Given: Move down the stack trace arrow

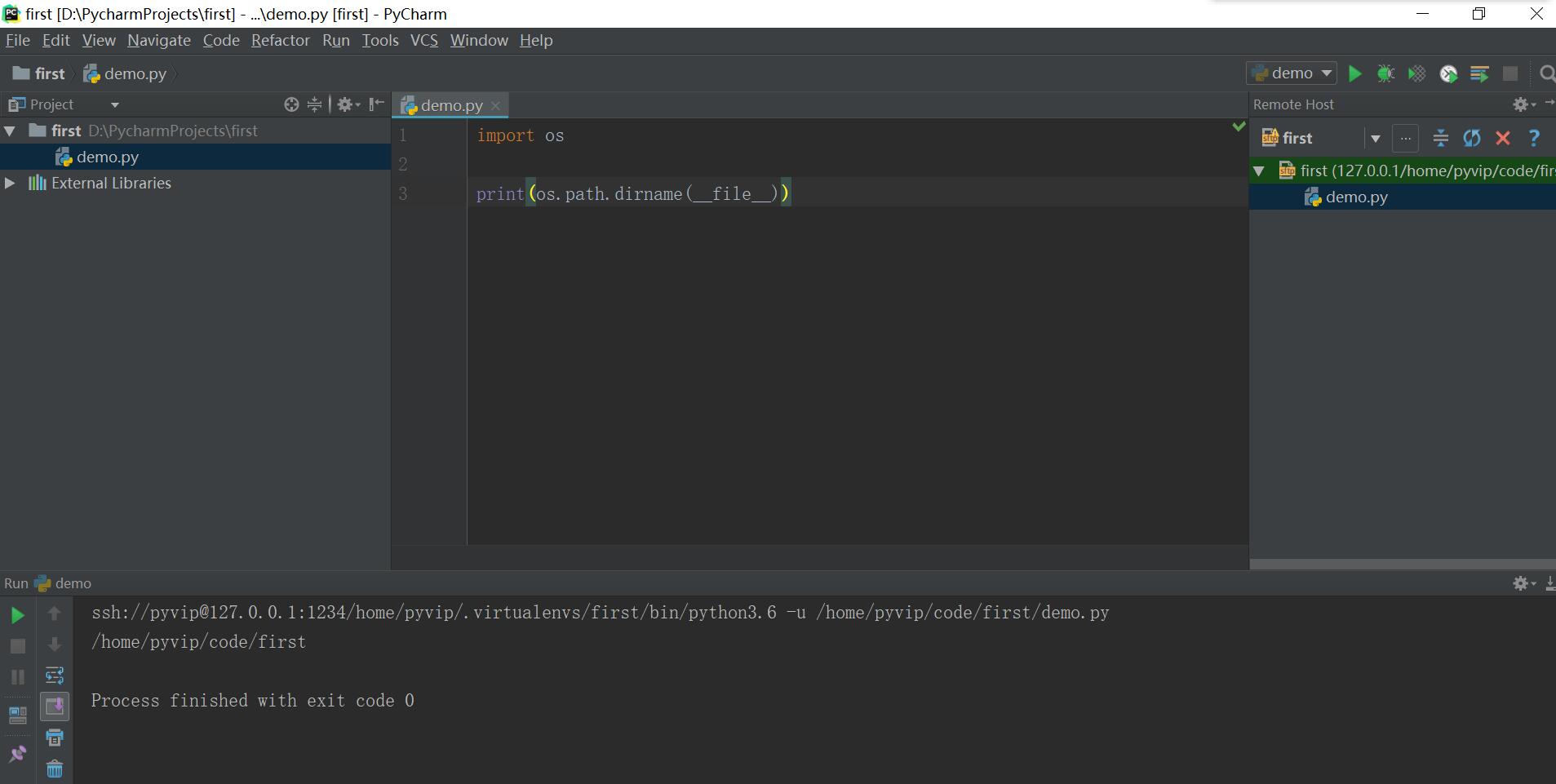Looking at the screenshot, I should (55, 644).
